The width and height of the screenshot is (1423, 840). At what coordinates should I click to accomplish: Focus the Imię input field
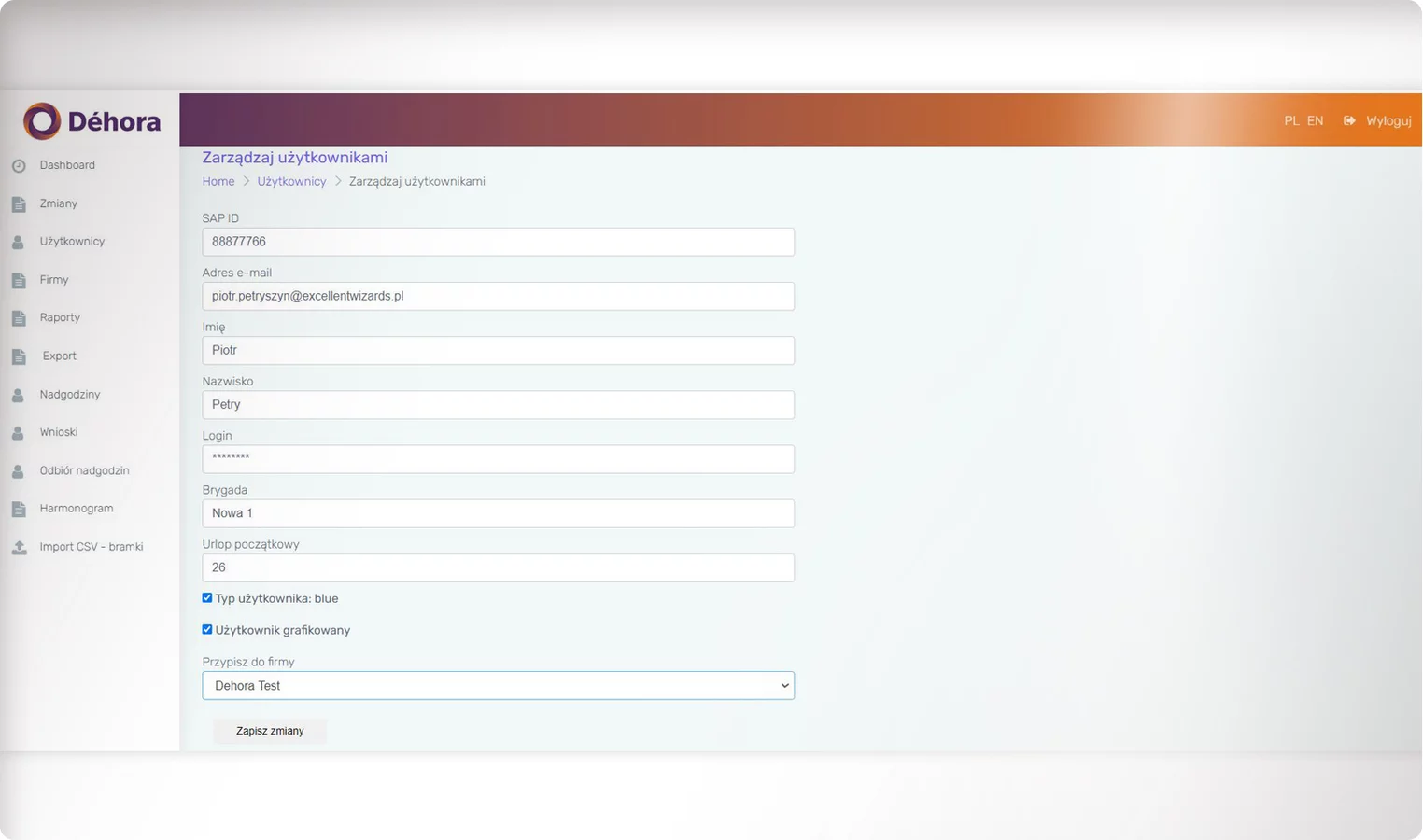[499, 350]
